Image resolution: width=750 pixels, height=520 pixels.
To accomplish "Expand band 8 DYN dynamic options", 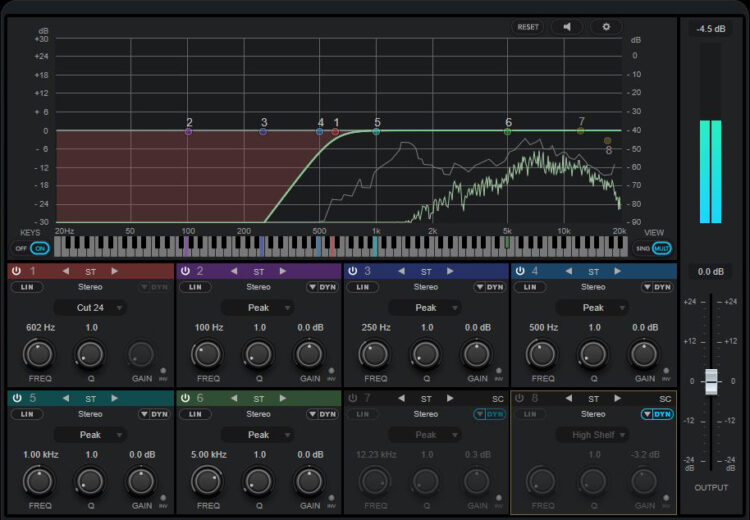I will point(647,414).
